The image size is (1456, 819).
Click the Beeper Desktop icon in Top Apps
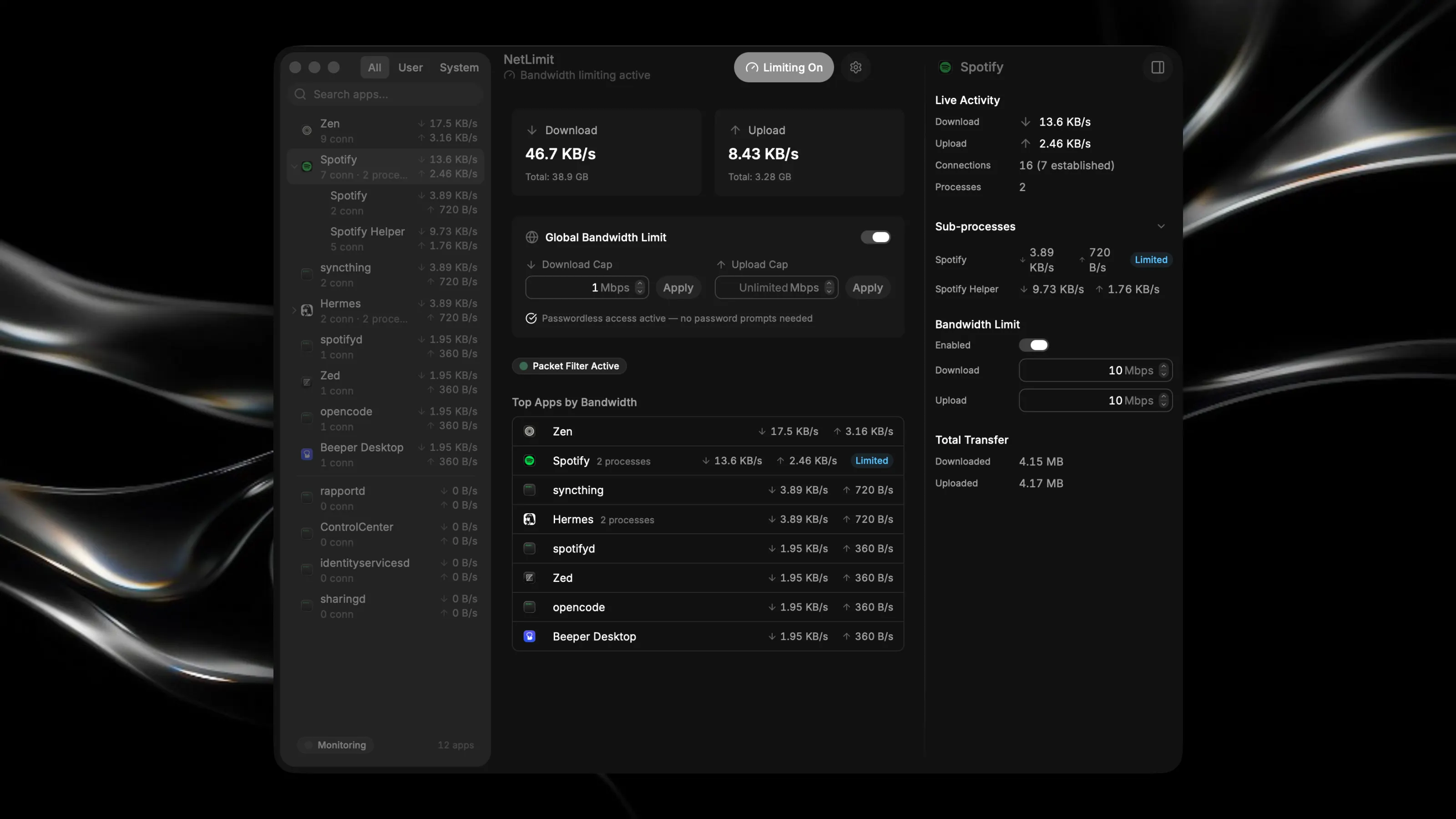[530, 637]
